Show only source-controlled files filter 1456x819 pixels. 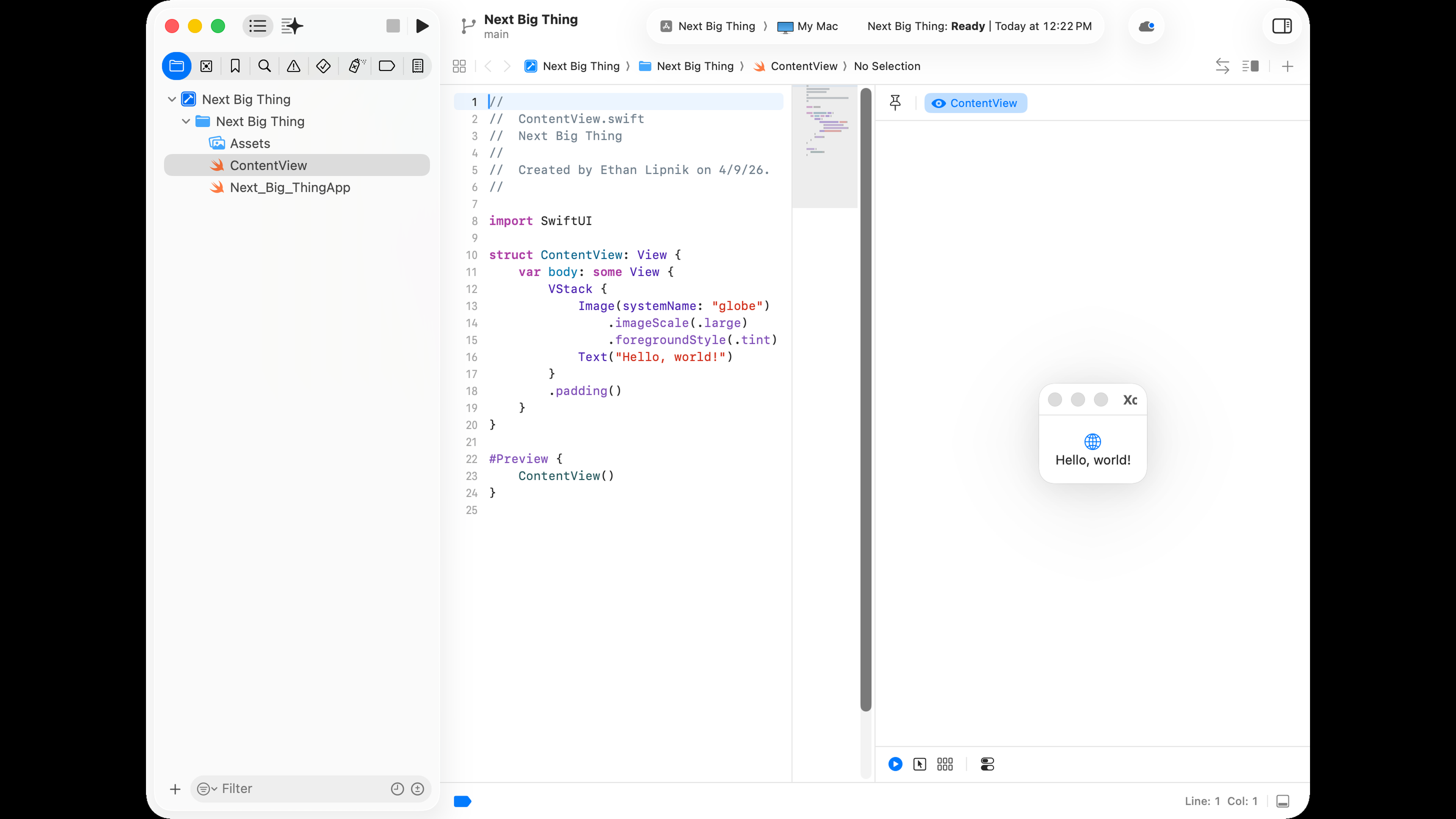click(x=418, y=789)
